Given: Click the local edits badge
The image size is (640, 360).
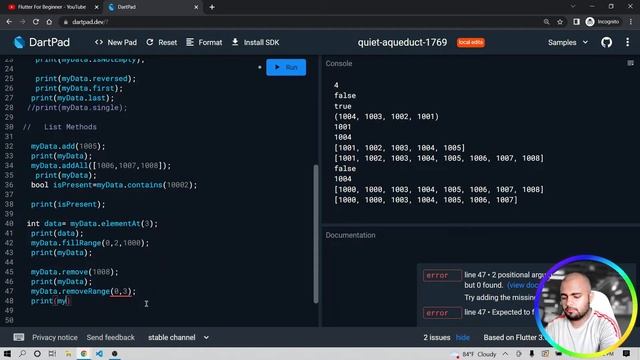Looking at the screenshot, I should click(471, 42).
